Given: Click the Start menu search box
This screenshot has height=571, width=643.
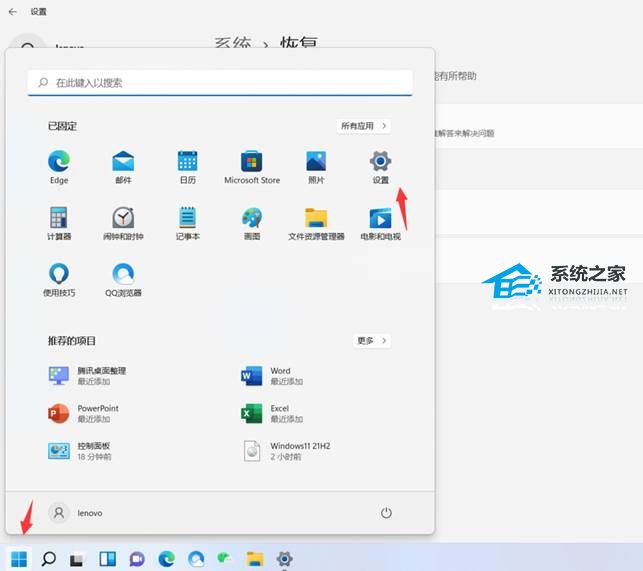Looking at the screenshot, I should pos(220,83).
